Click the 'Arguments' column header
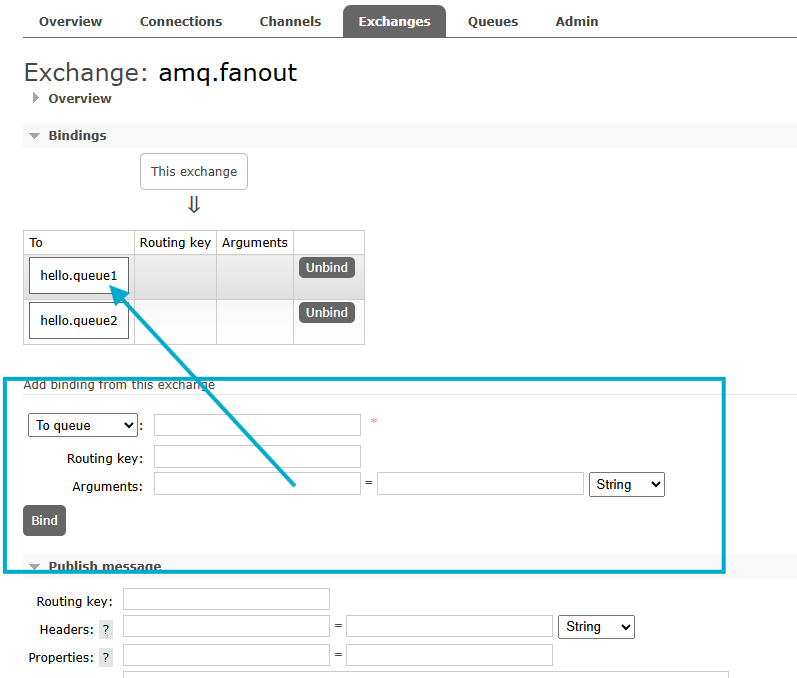Image resolution: width=797 pixels, height=678 pixels. [255, 242]
